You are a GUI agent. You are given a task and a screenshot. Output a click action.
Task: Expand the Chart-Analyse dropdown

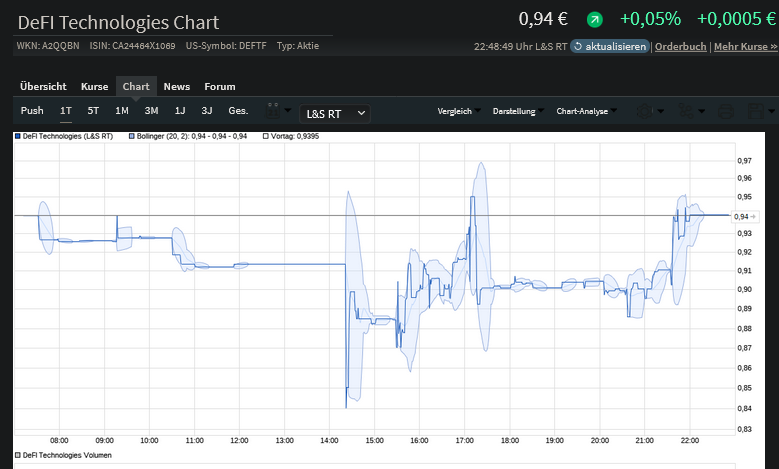pos(585,112)
